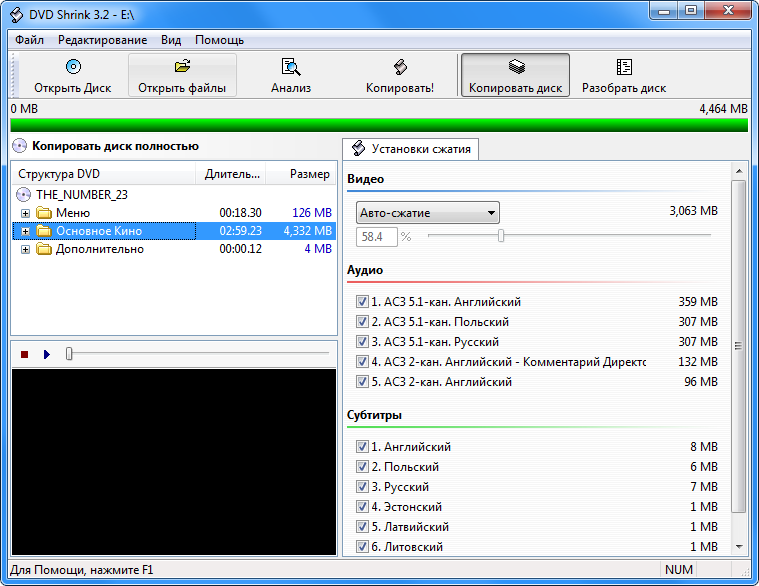Stop preview with red stop button
This screenshot has width=759, height=586.
(25, 355)
